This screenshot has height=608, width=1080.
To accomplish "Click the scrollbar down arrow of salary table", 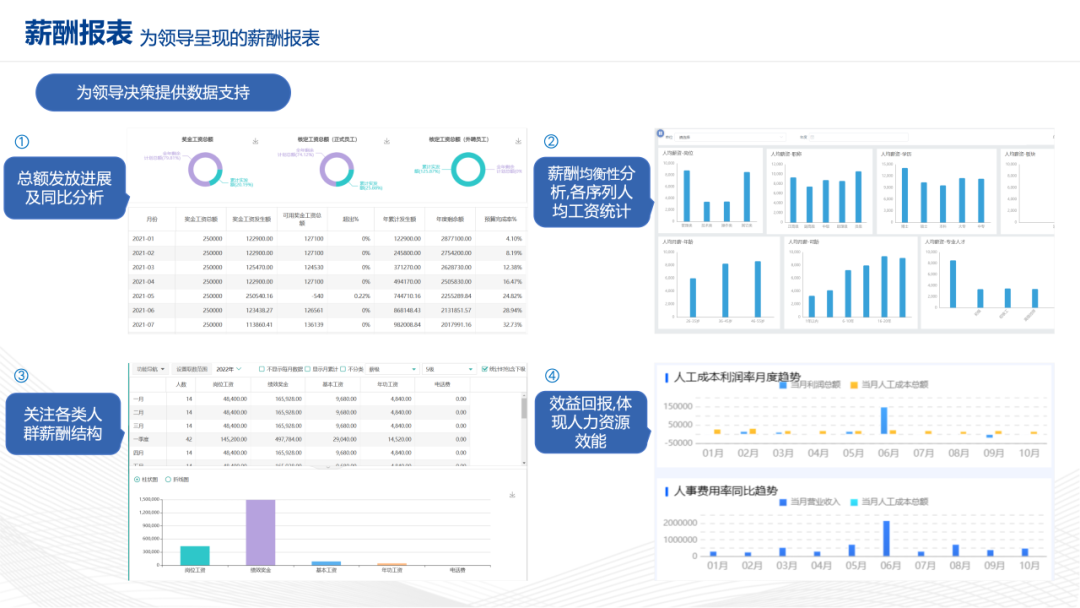I will [x=524, y=463].
